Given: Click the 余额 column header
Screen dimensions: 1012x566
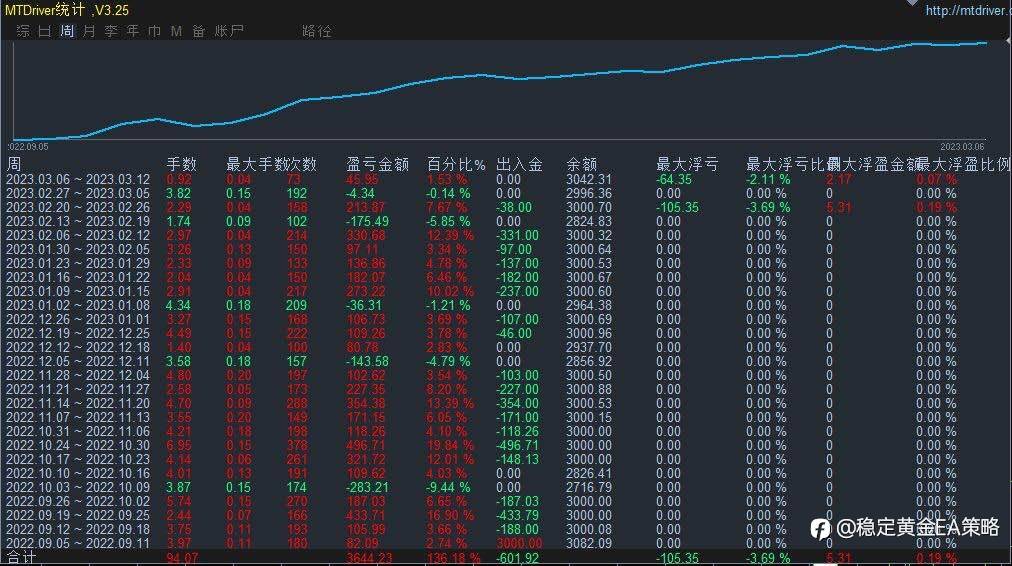Looking at the screenshot, I should click(582, 165).
